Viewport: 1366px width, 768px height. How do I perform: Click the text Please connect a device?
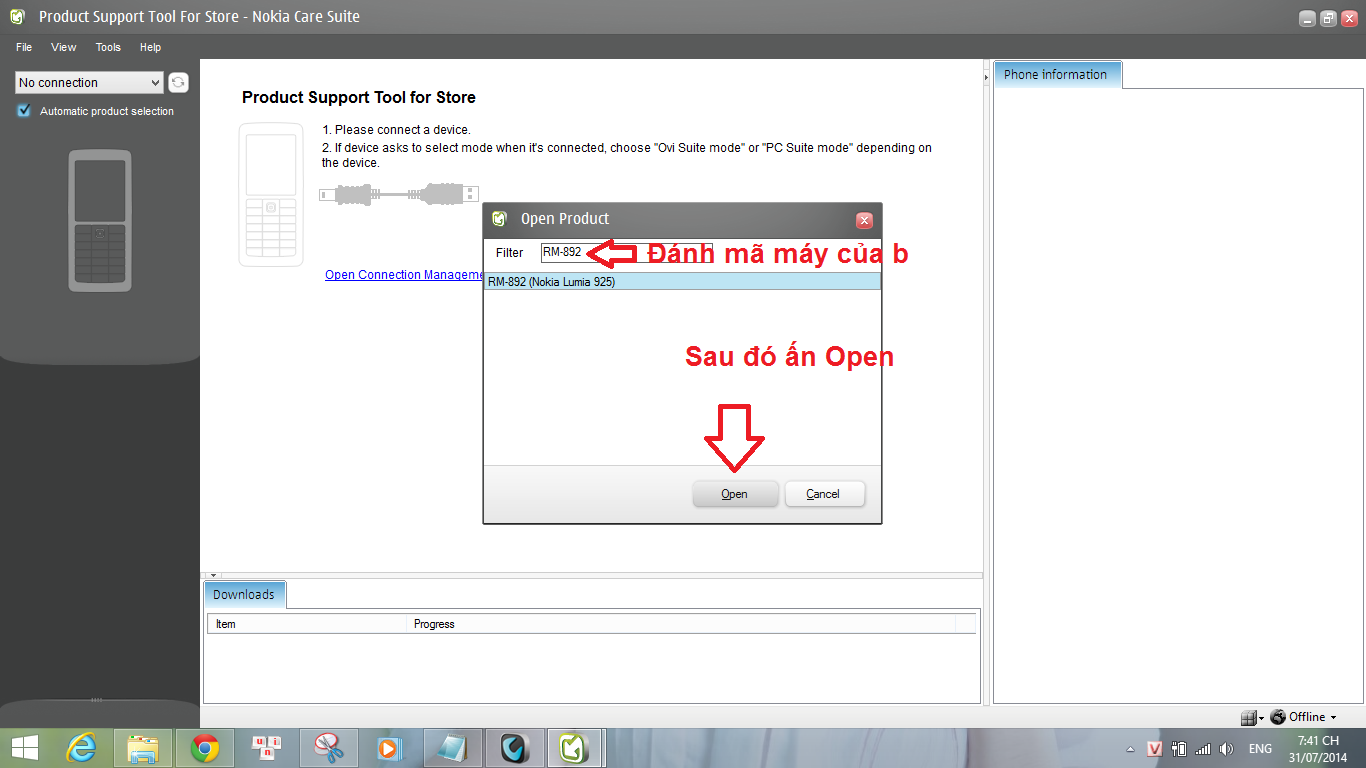click(x=403, y=130)
